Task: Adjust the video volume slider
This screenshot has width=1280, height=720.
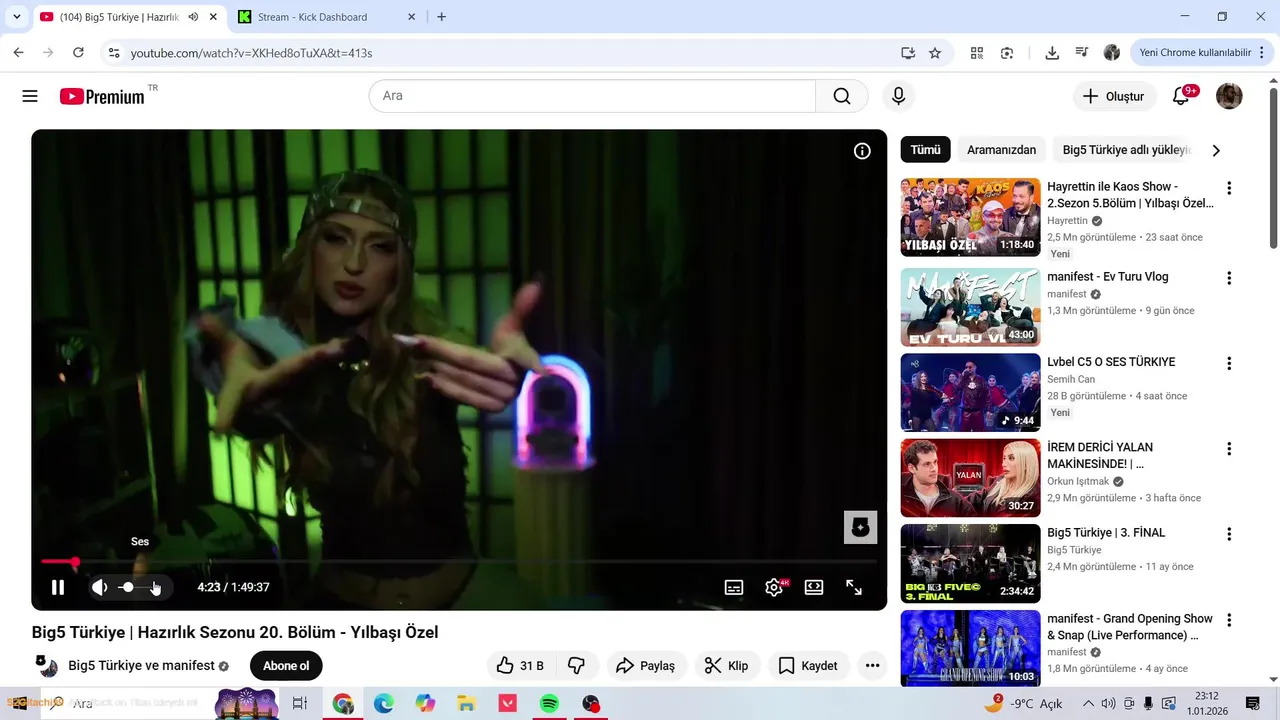Action: point(139,588)
